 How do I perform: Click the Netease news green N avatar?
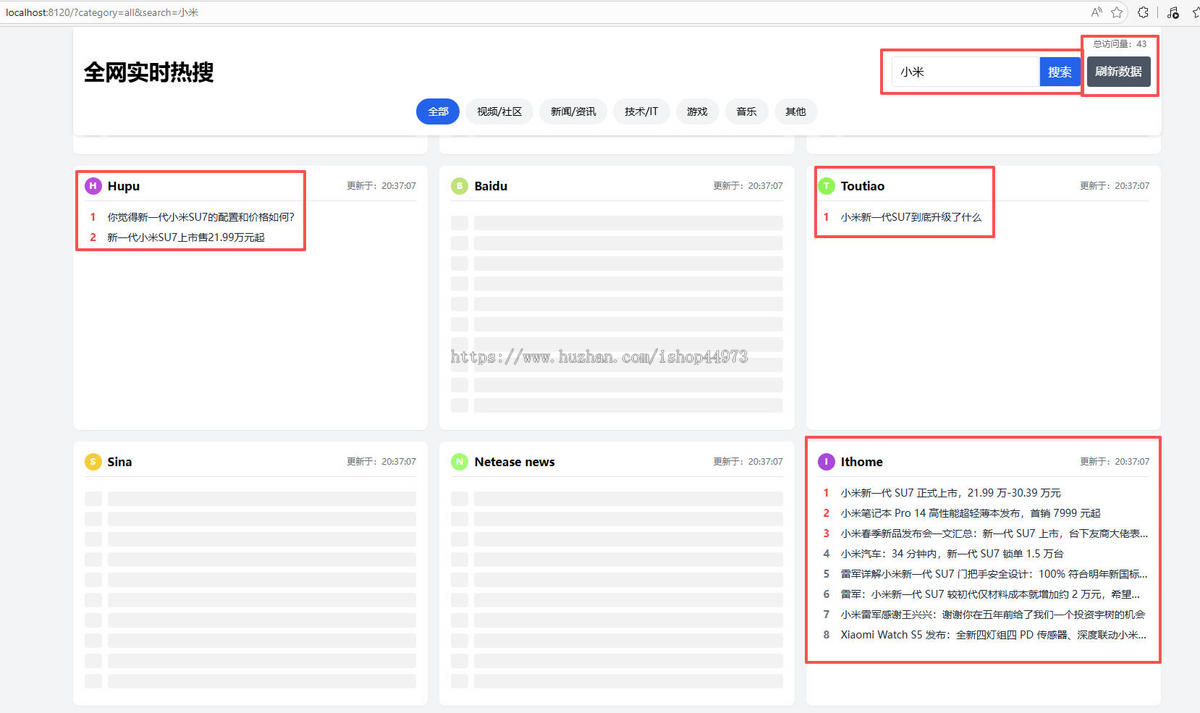click(460, 462)
